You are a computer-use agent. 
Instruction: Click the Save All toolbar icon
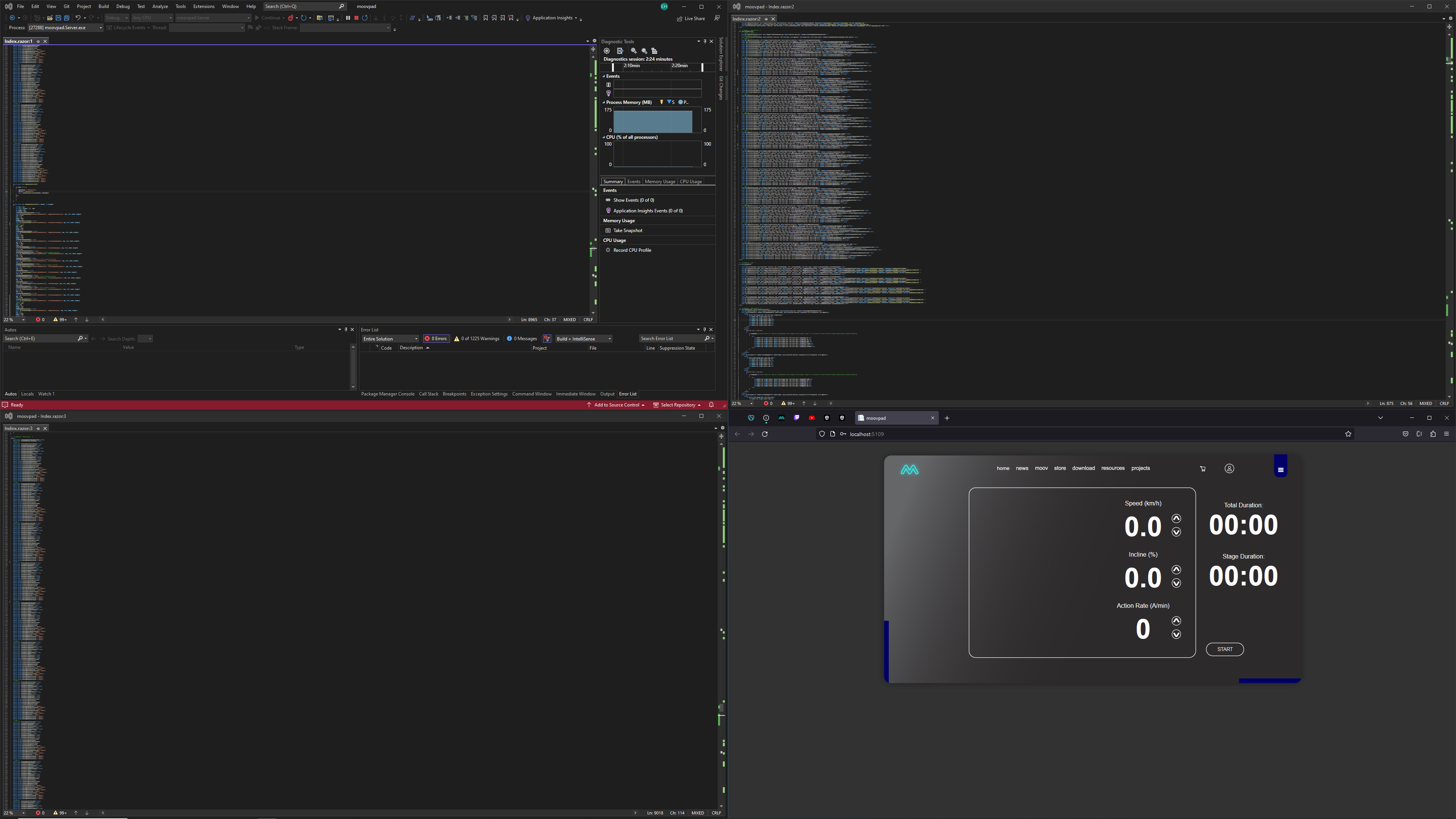(x=66, y=18)
